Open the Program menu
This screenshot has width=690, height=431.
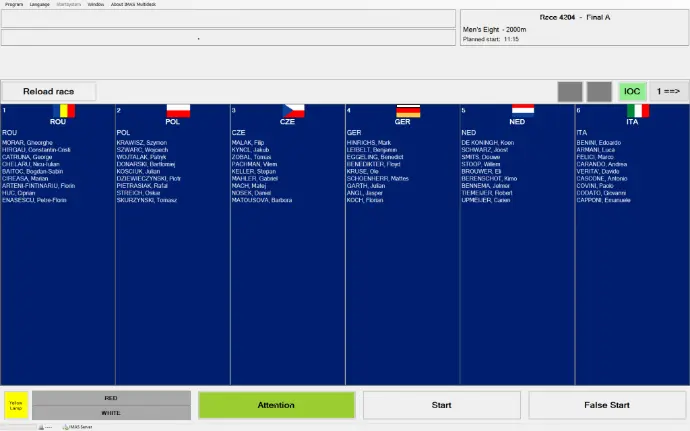click(x=13, y=4)
